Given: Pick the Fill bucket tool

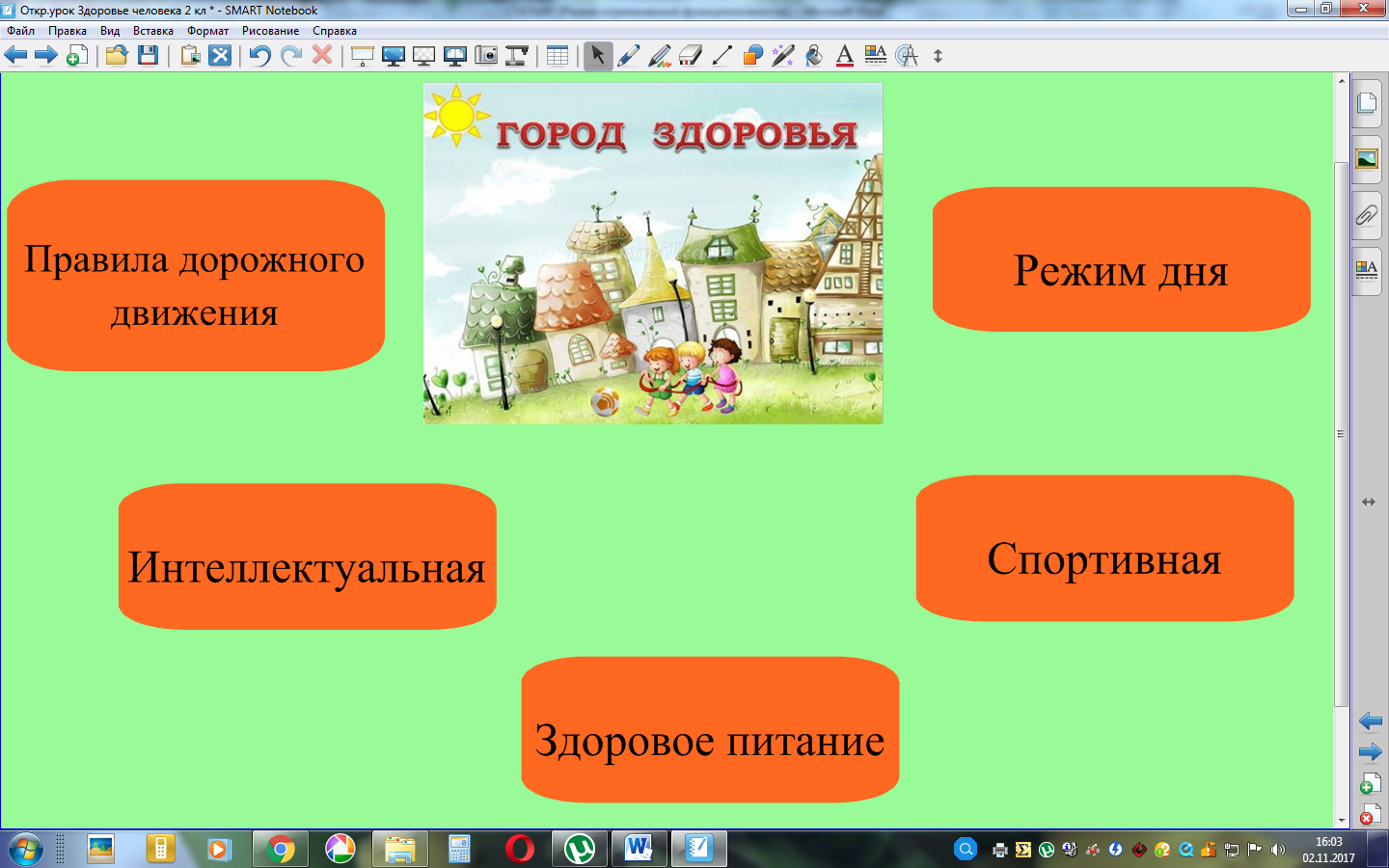Looking at the screenshot, I should click(x=814, y=56).
